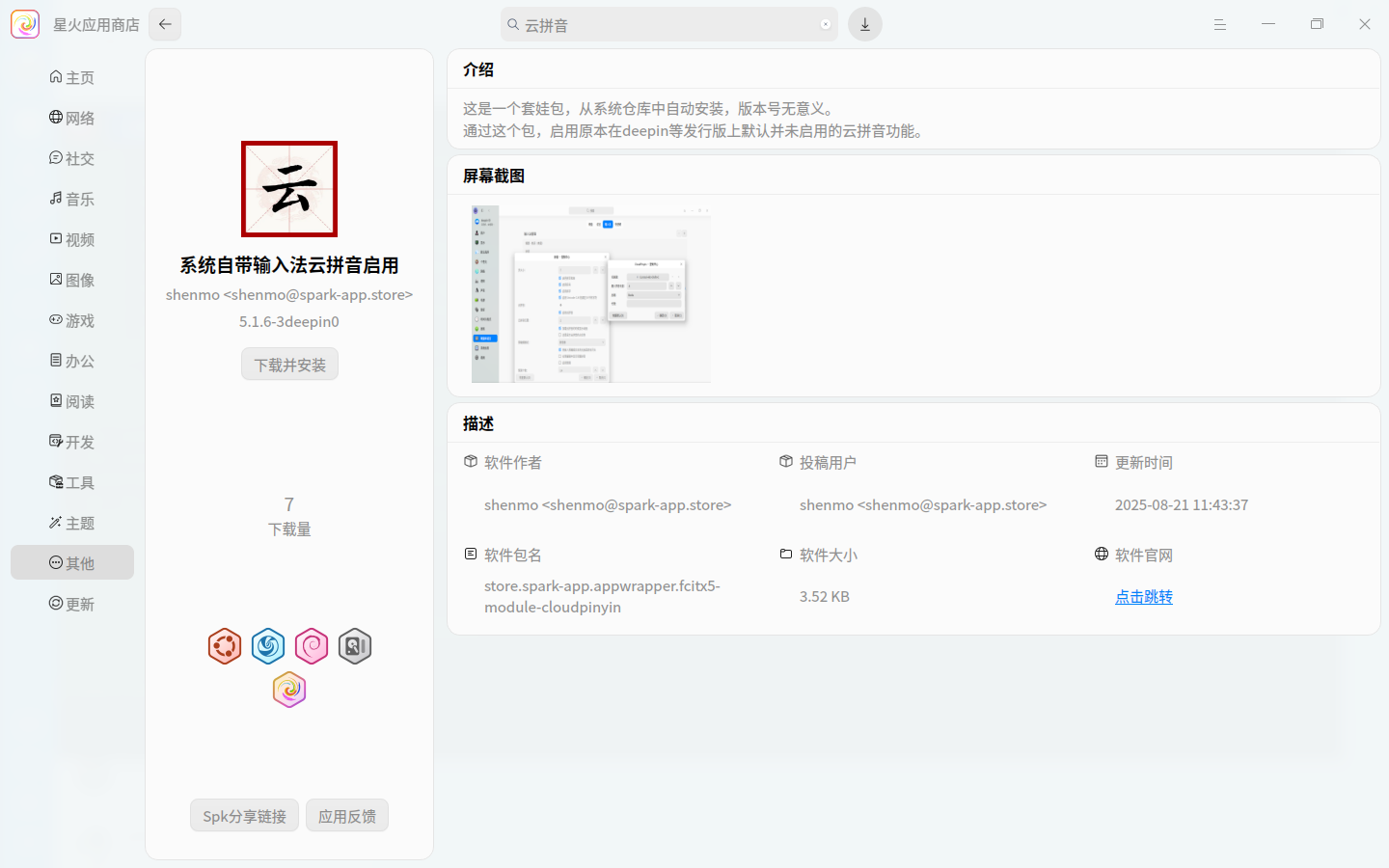1389x868 pixels.
Task: Open the 网络 category in sidebar
Action: click(72, 118)
